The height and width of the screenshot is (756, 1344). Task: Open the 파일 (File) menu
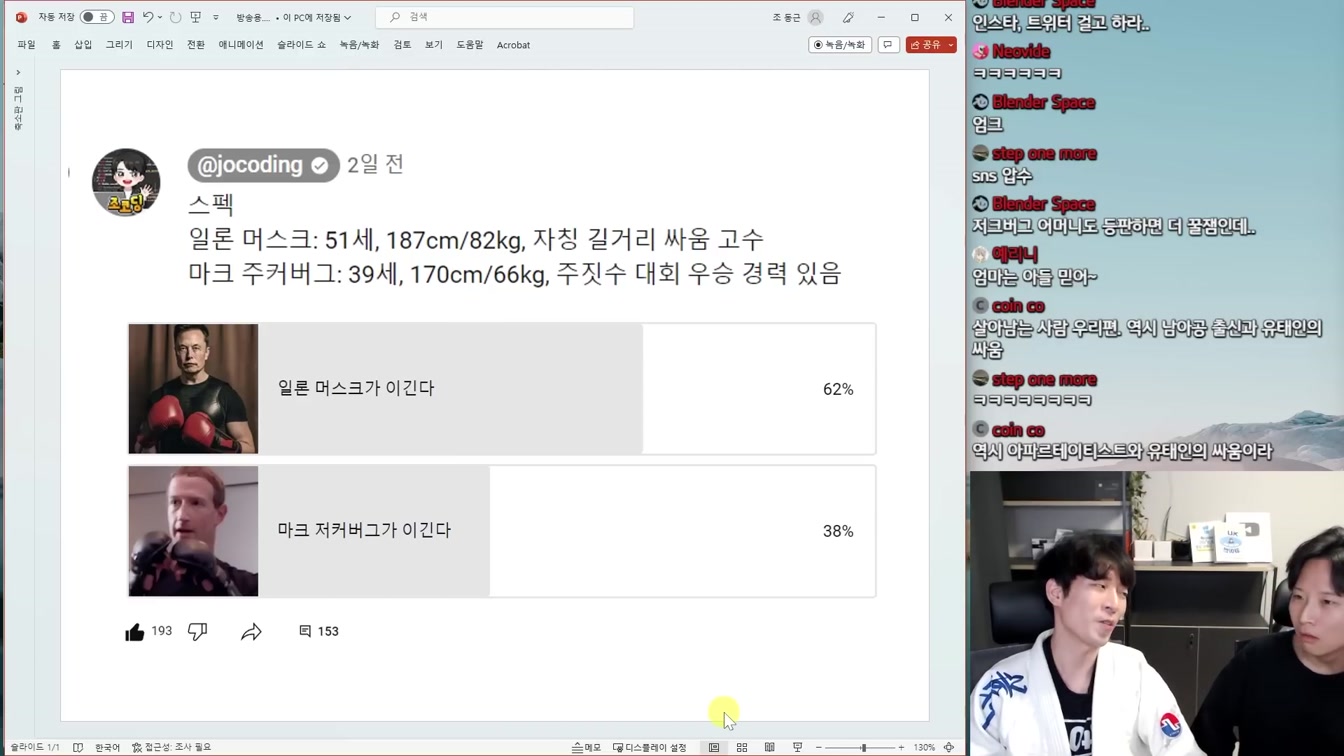point(26,45)
